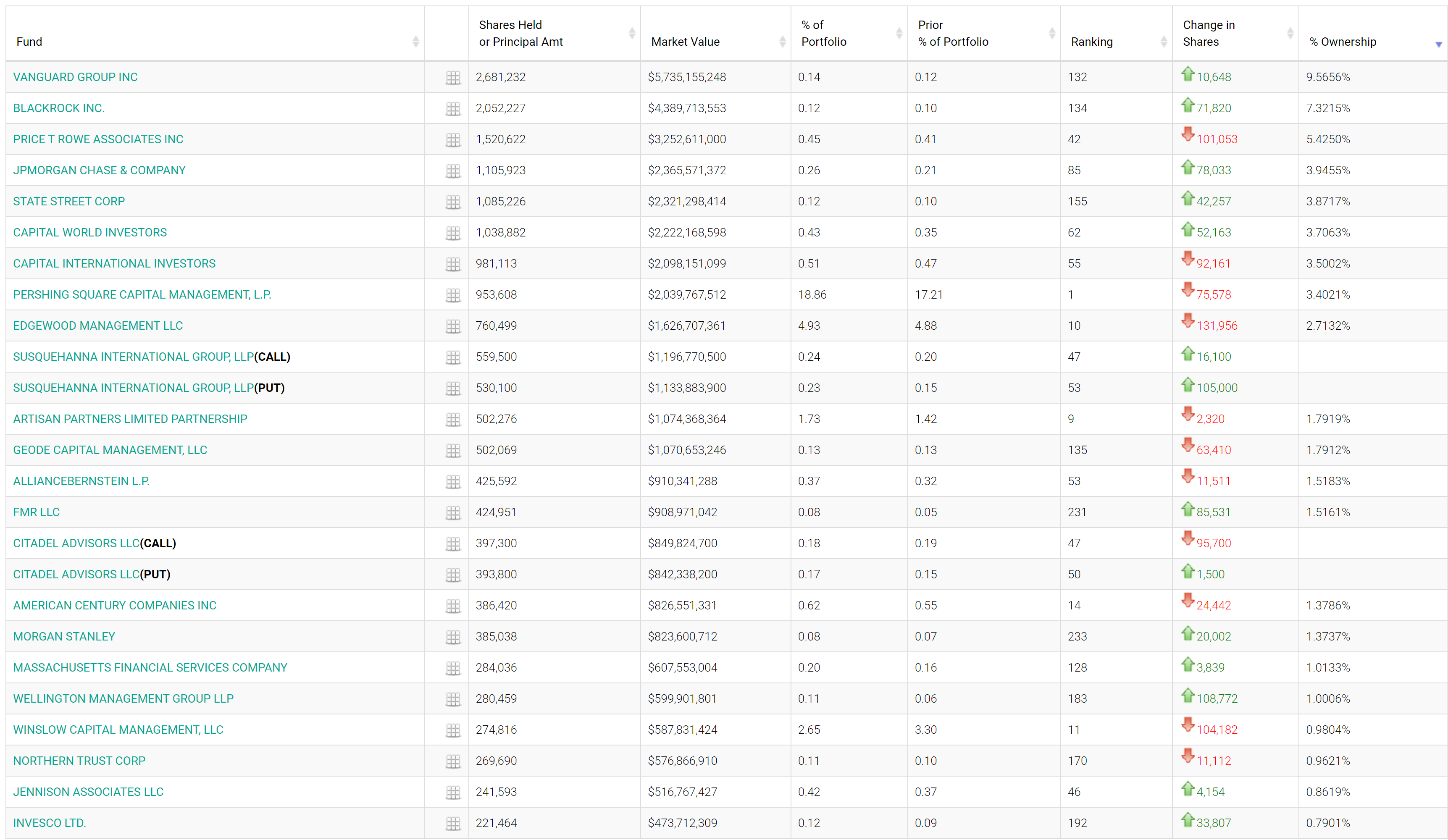Open grid icon for Massachusetts Financial Services row

(453, 668)
